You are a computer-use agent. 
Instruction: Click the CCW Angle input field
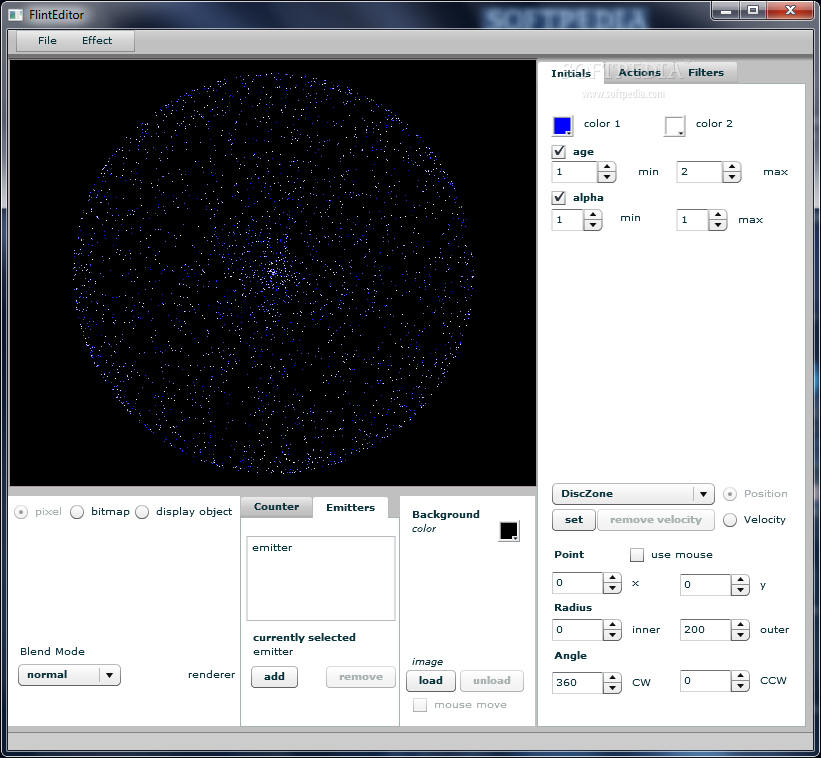point(705,681)
